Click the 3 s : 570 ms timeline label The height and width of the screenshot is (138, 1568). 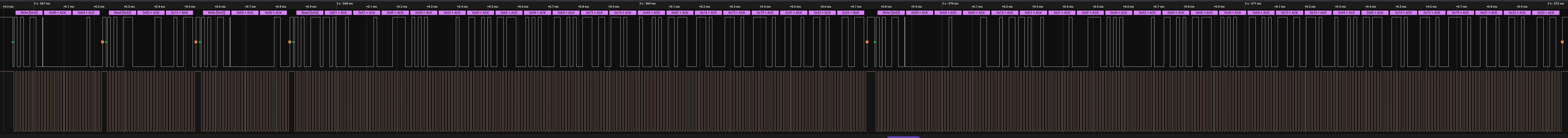(950, 3)
